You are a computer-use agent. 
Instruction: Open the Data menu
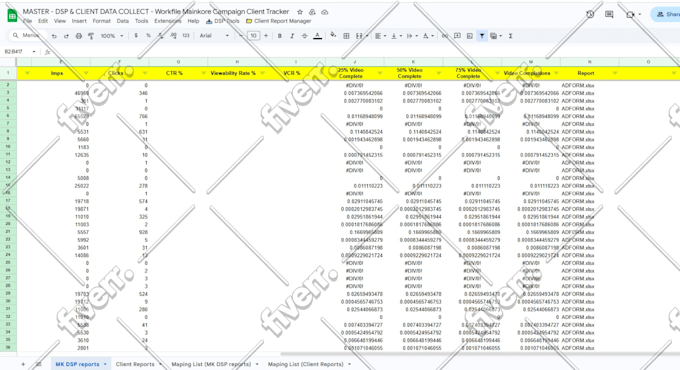[x=123, y=21]
